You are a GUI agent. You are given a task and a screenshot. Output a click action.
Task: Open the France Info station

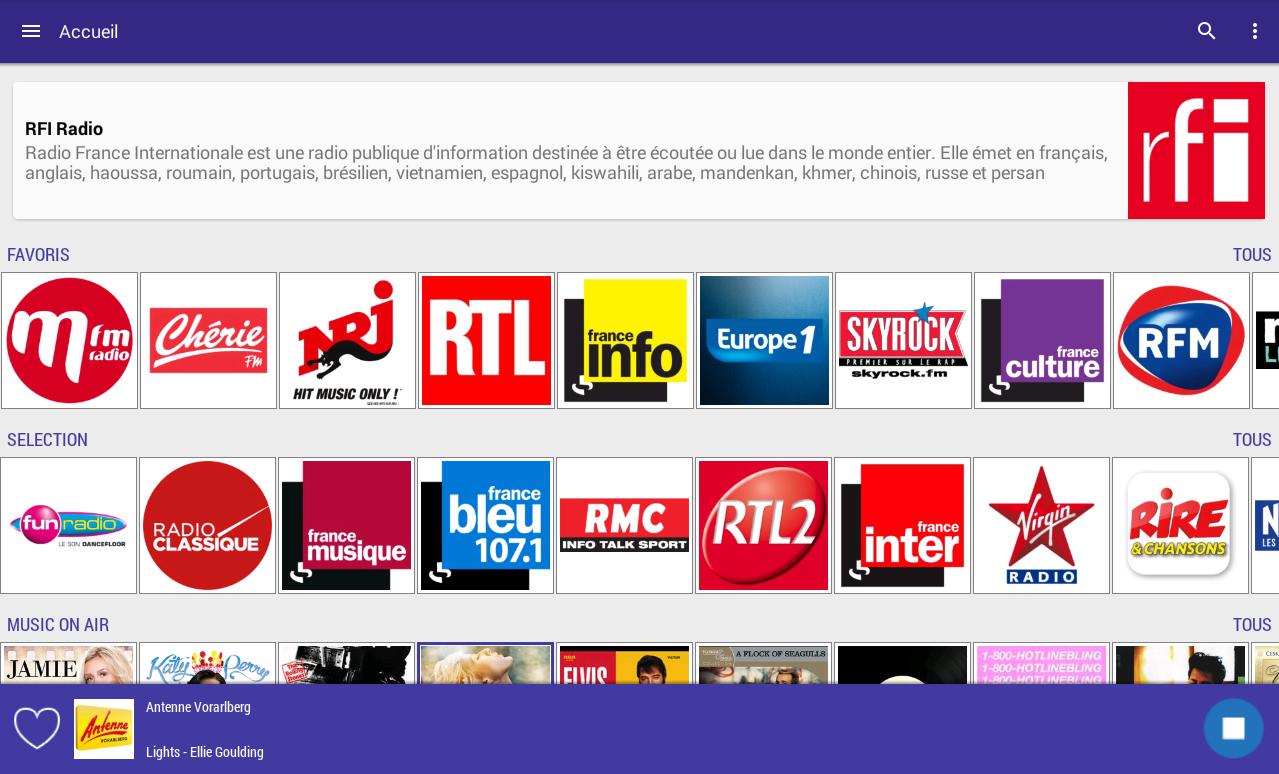coord(625,341)
